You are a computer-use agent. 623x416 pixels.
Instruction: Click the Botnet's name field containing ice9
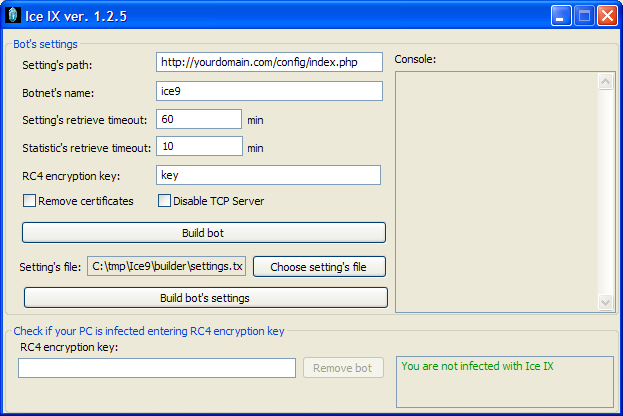[x=269, y=91]
